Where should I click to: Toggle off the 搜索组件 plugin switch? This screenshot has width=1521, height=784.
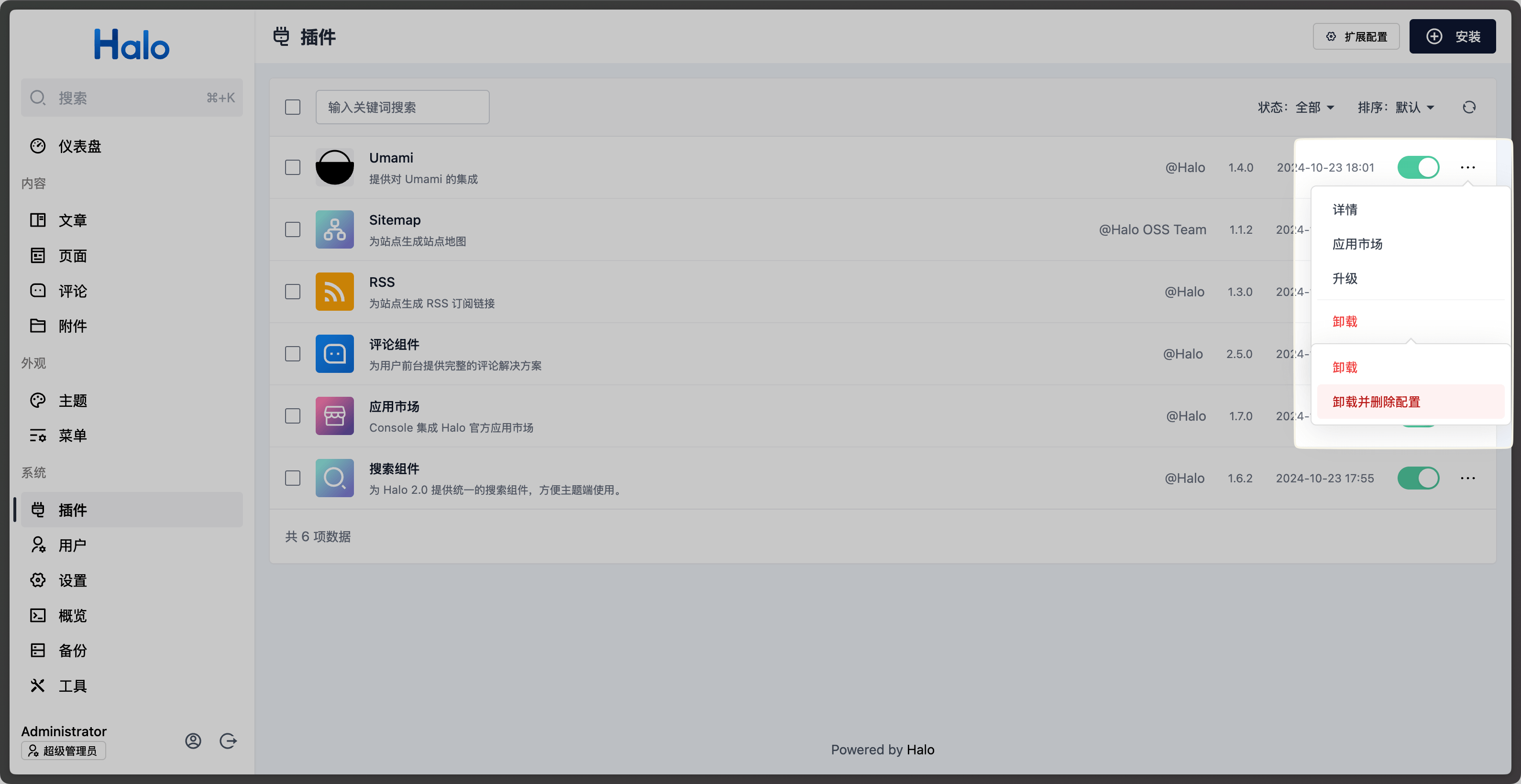pyautogui.click(x=1418, y=478)
